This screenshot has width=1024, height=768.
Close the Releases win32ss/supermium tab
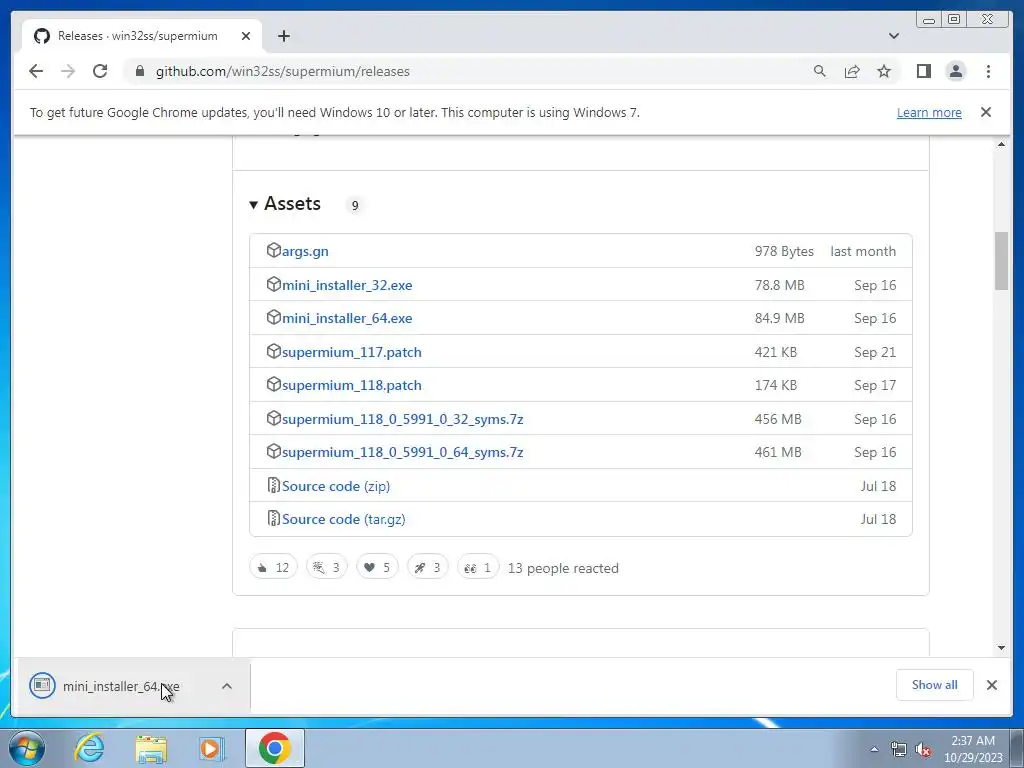tap(246, 36)
